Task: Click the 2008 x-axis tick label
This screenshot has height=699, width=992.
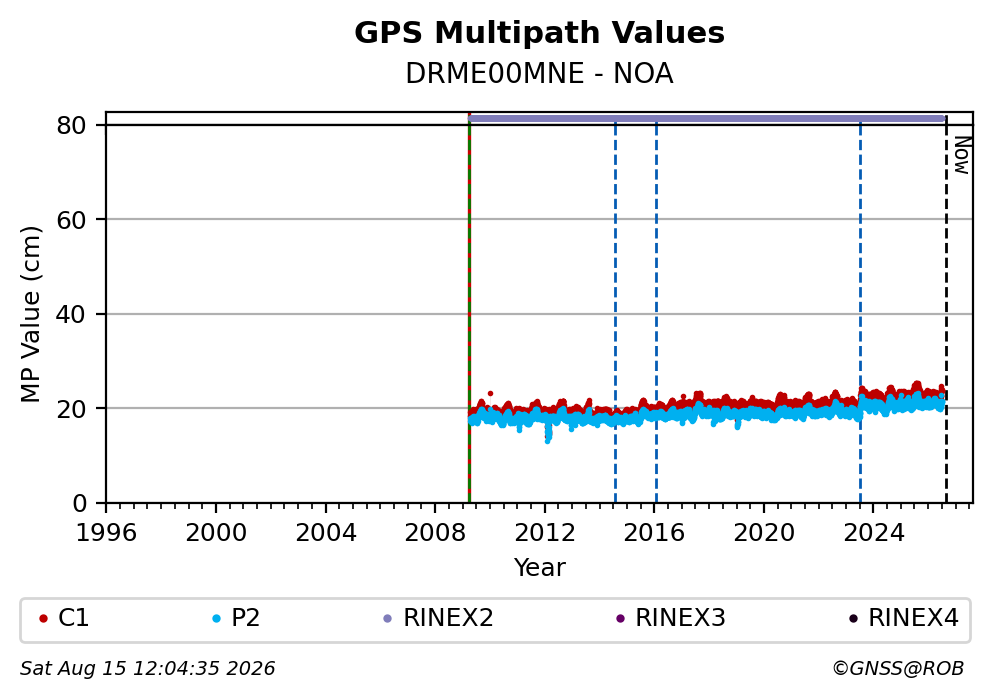Action: [x=435, y=533]
